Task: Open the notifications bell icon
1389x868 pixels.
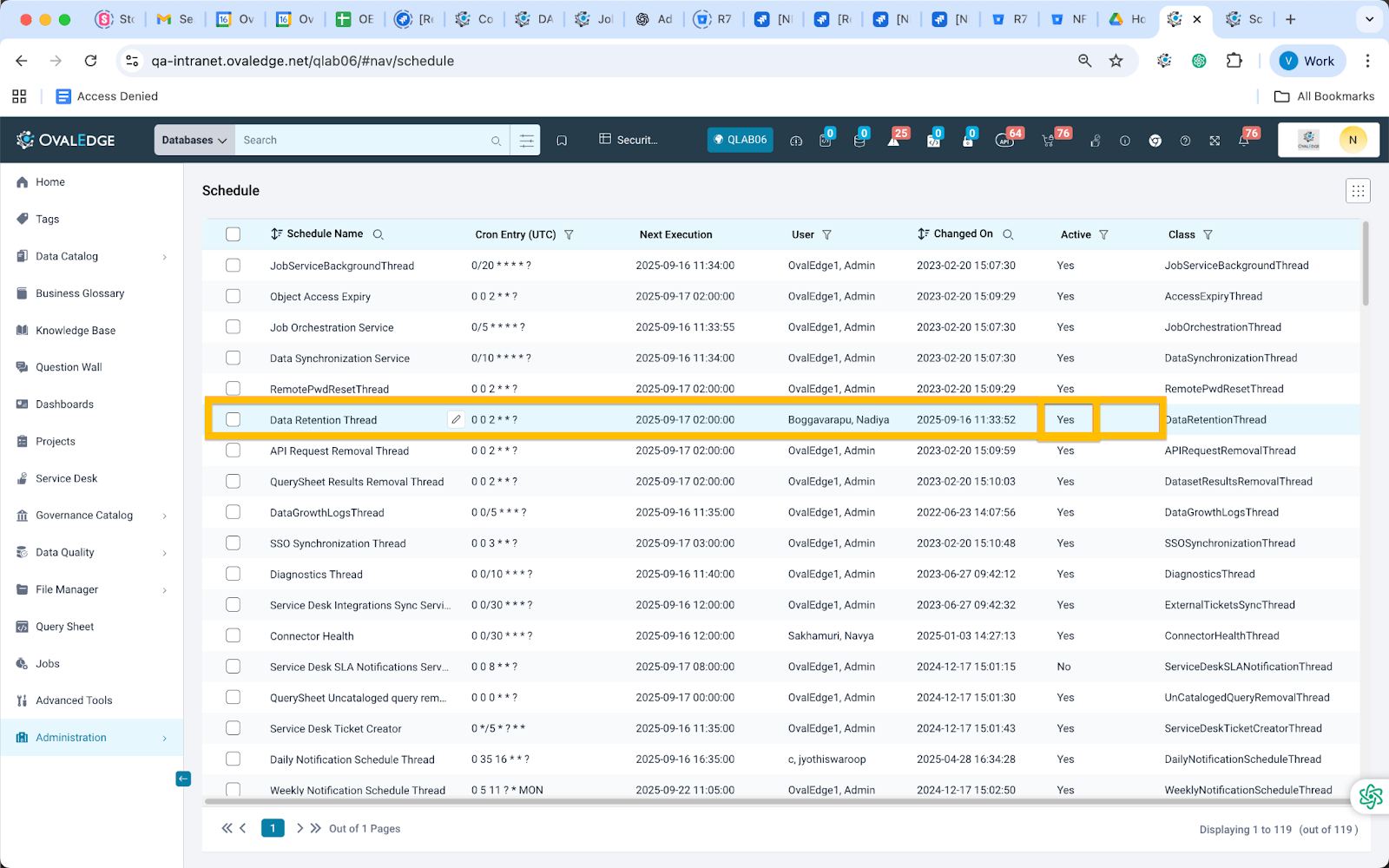Action: [x=1244, y=141]
